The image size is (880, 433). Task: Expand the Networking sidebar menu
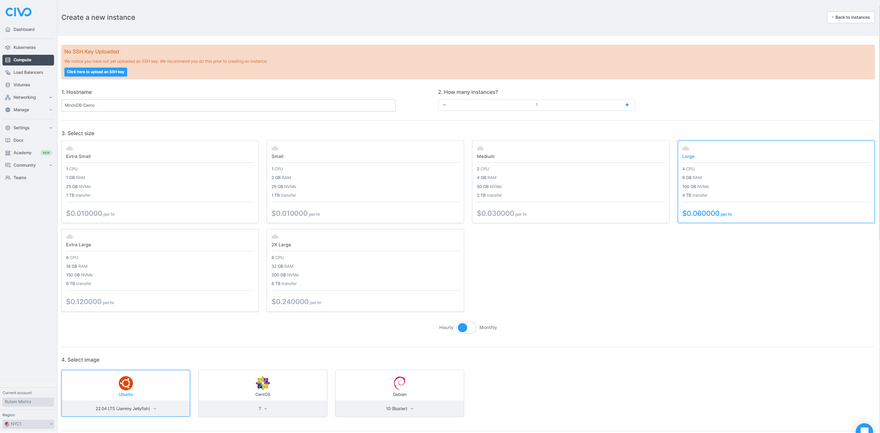coord(28,97)
